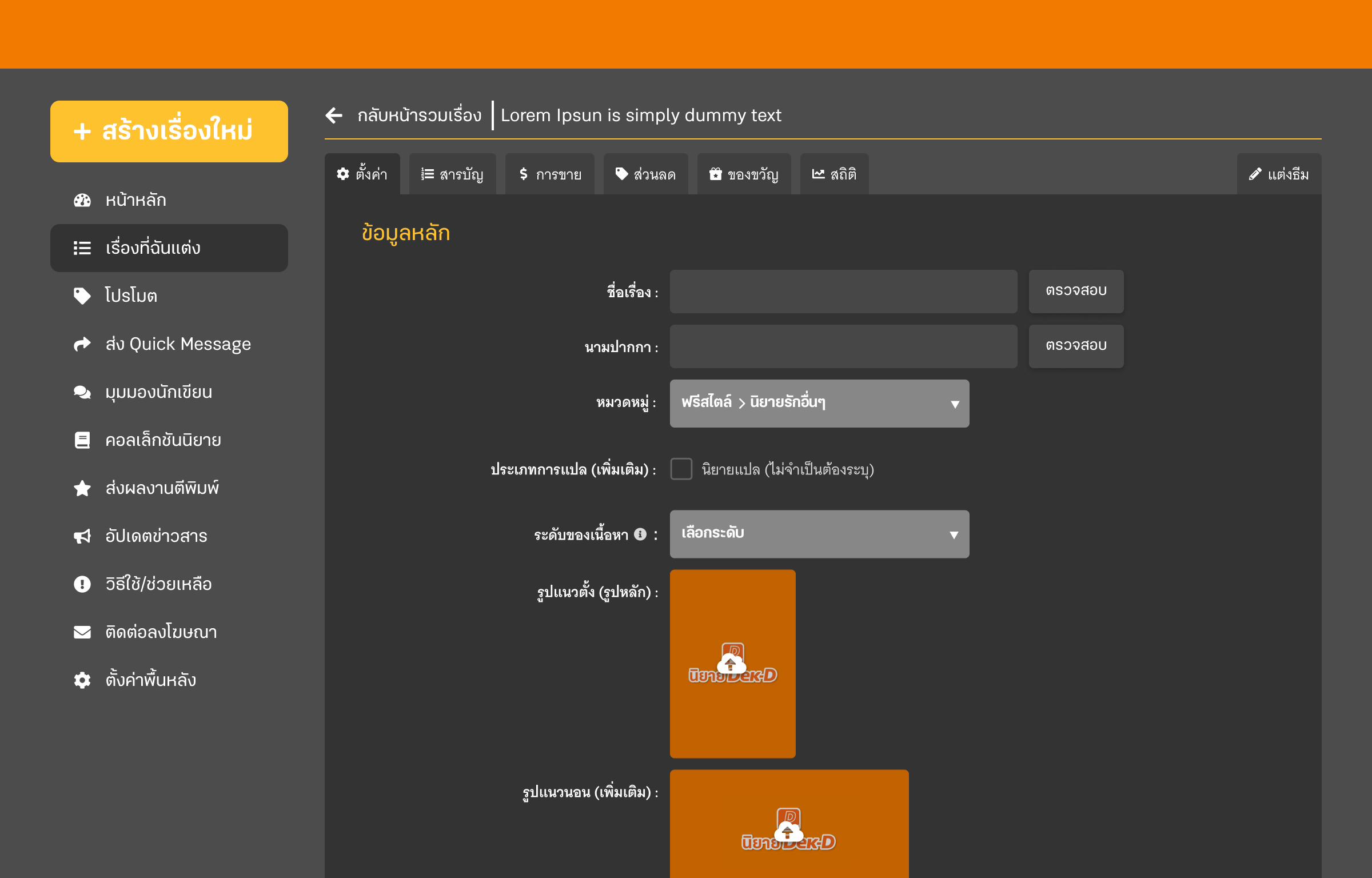Open ตั้งค่าพื้นหลัง in sidebar
Image resolution: width=1372 pixels, height=878 pixels.
(169, 680)
